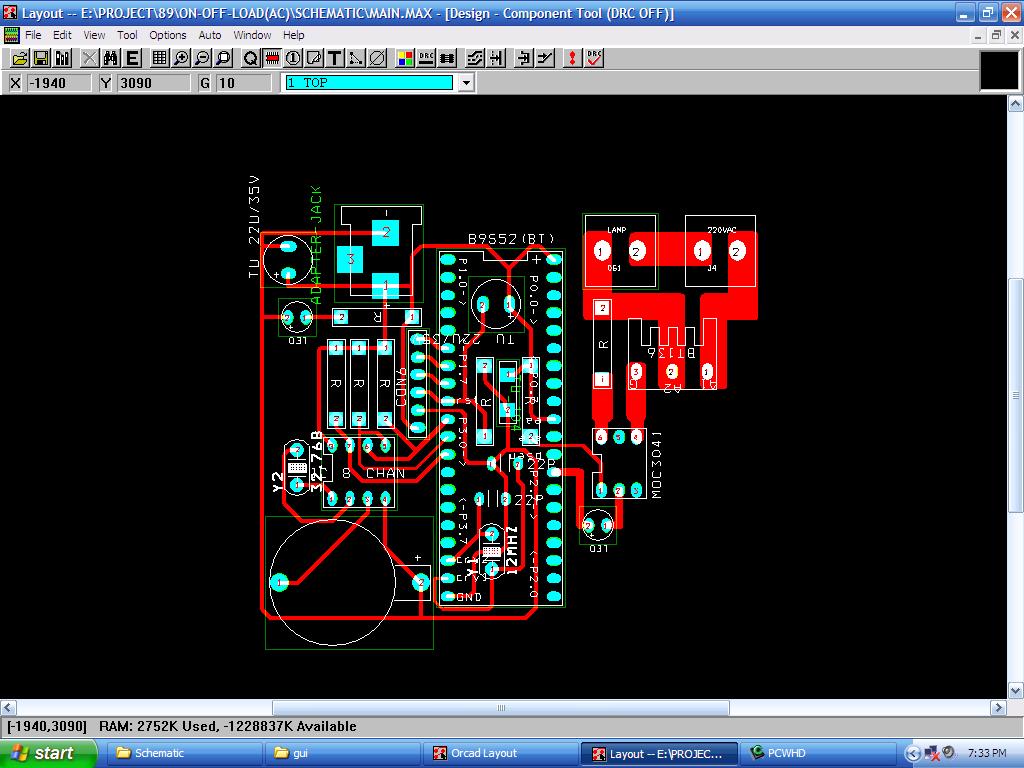1024x768 pixels.
Task: Open the Library Manager toolbar icon
Action: coord(63,59)
